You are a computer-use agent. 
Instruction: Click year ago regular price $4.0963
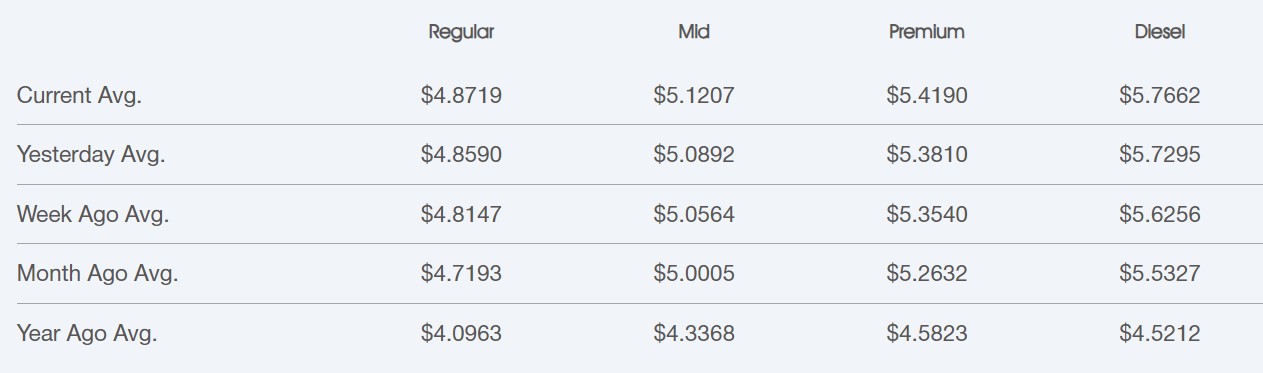coord(461,333)
